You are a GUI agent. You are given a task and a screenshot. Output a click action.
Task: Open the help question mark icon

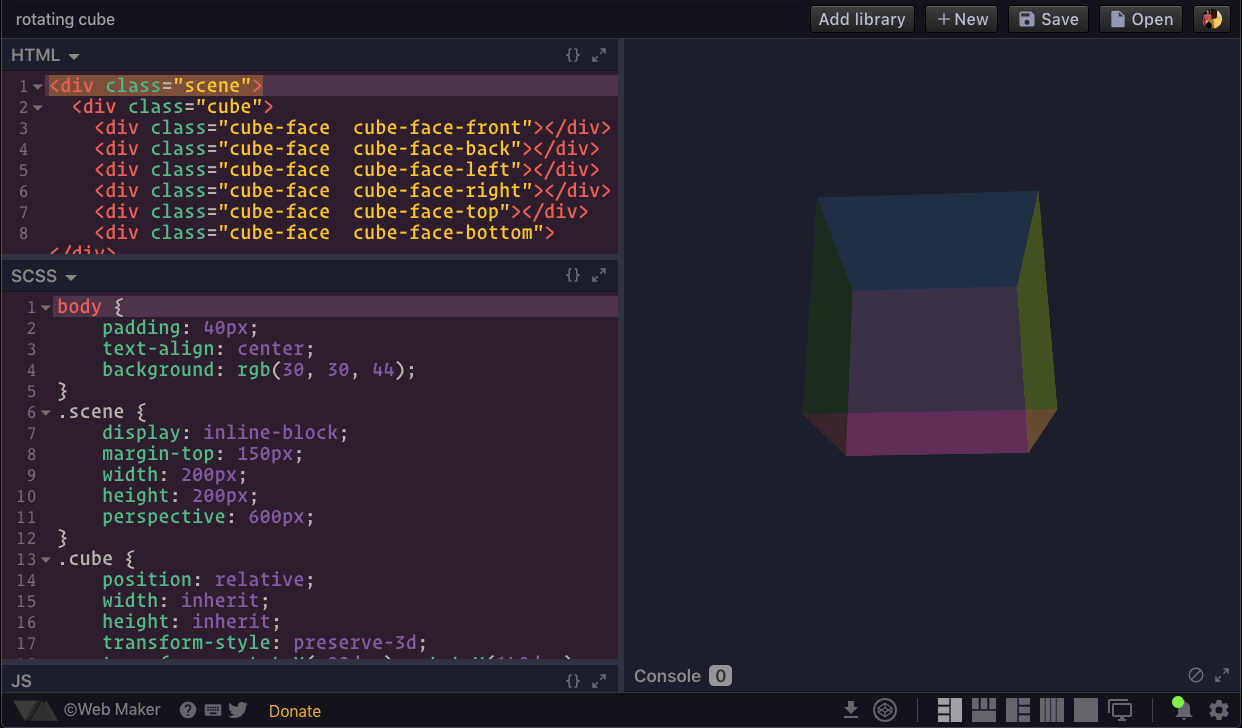pyautogui.click(x=188, y=709)
